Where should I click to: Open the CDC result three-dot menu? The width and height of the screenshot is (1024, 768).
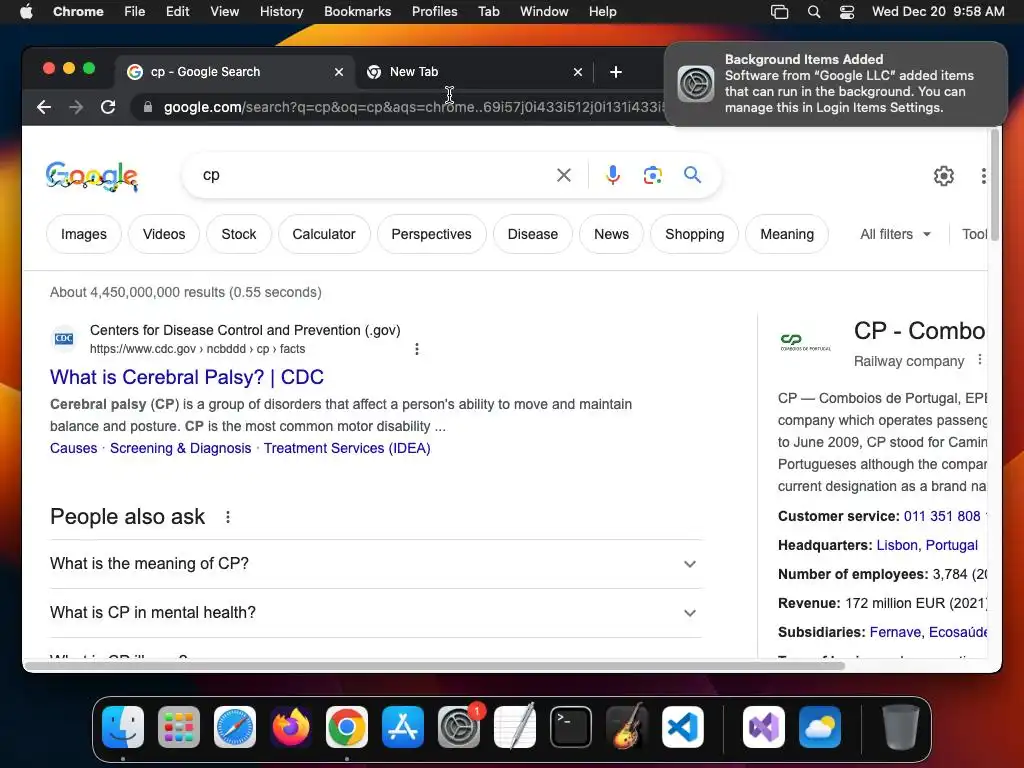(417, 349)
